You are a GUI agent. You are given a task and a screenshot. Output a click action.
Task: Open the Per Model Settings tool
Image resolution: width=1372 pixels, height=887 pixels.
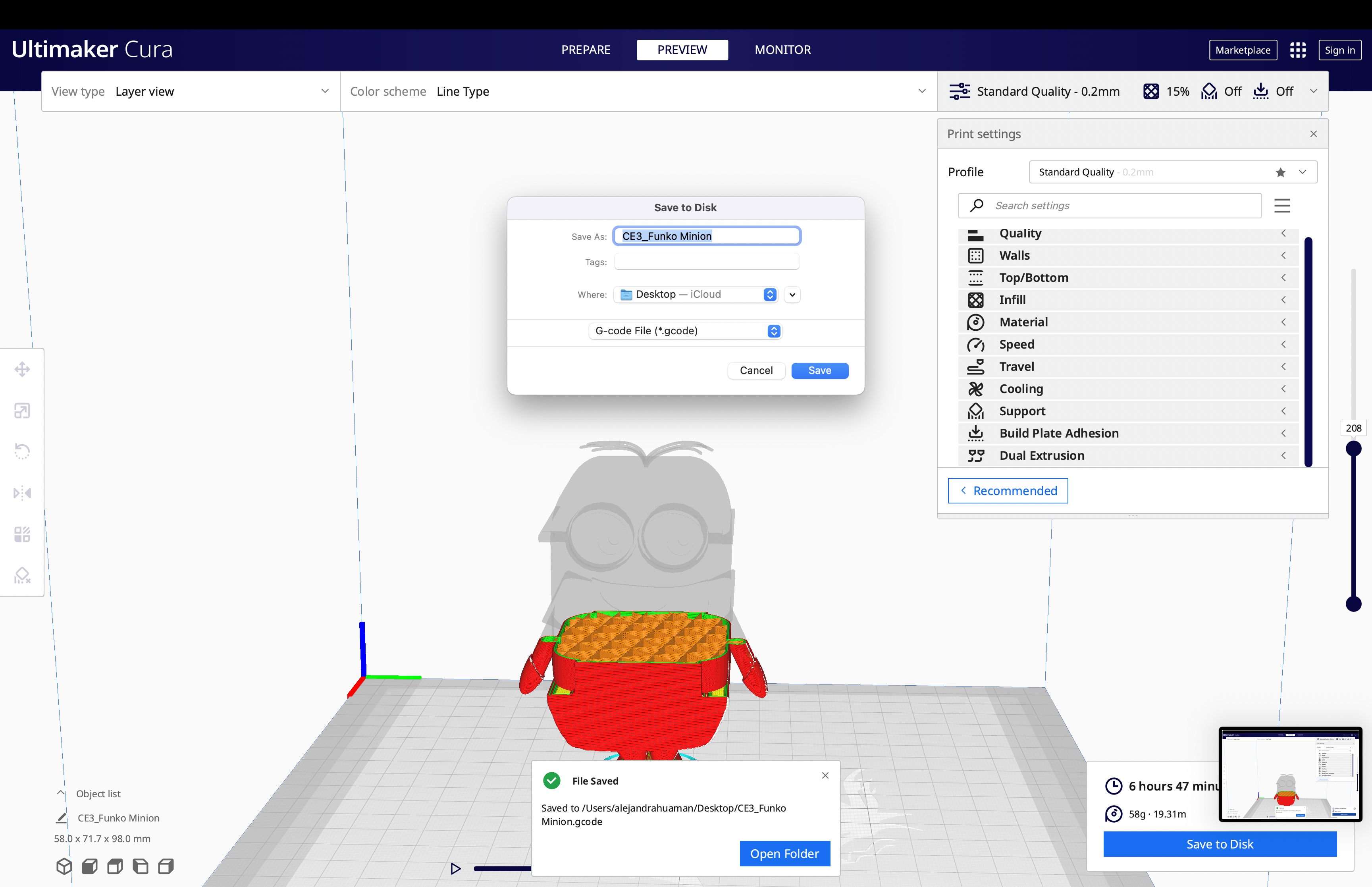coord(22,534)
